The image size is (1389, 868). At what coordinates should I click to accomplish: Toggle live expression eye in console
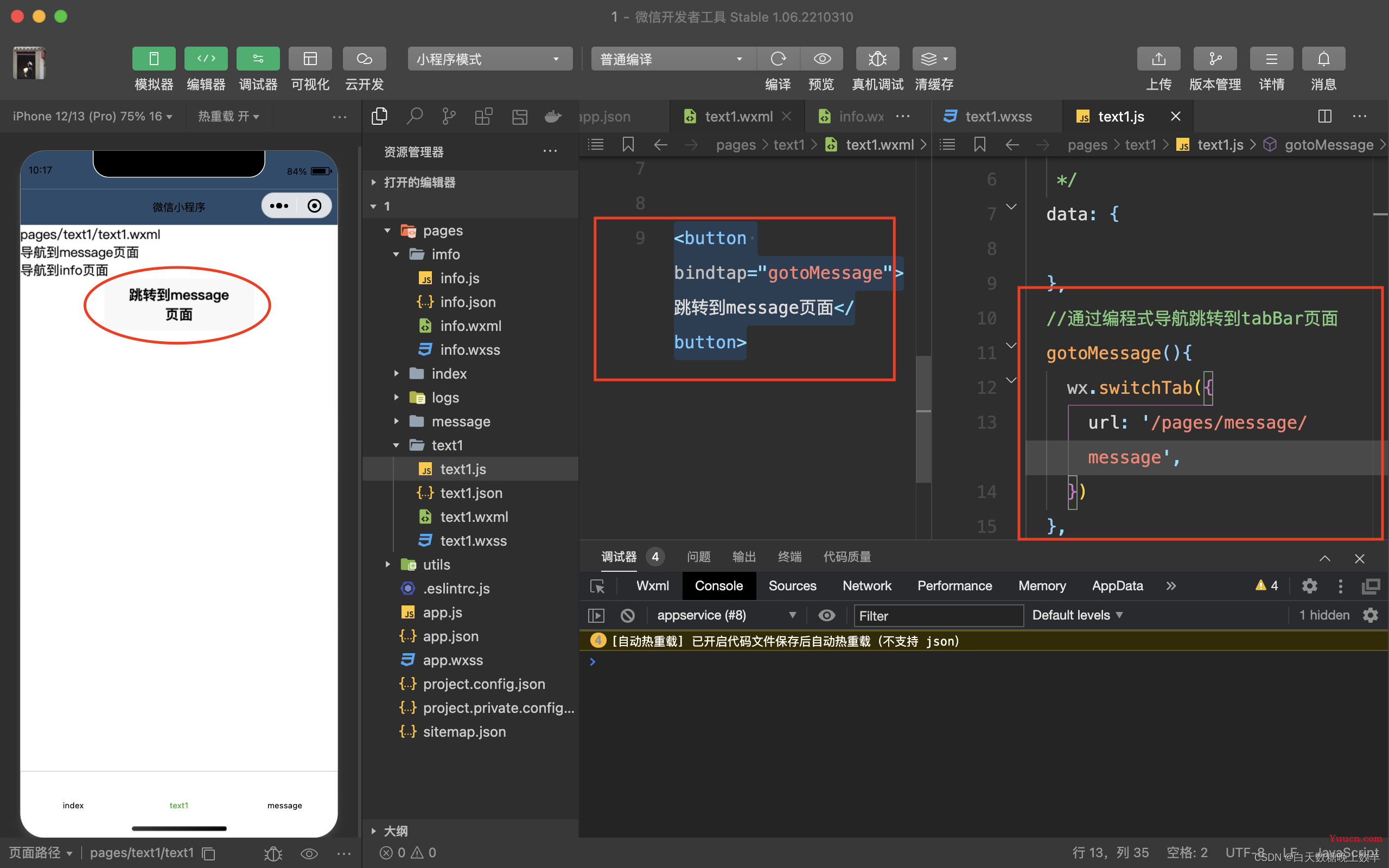826,615
